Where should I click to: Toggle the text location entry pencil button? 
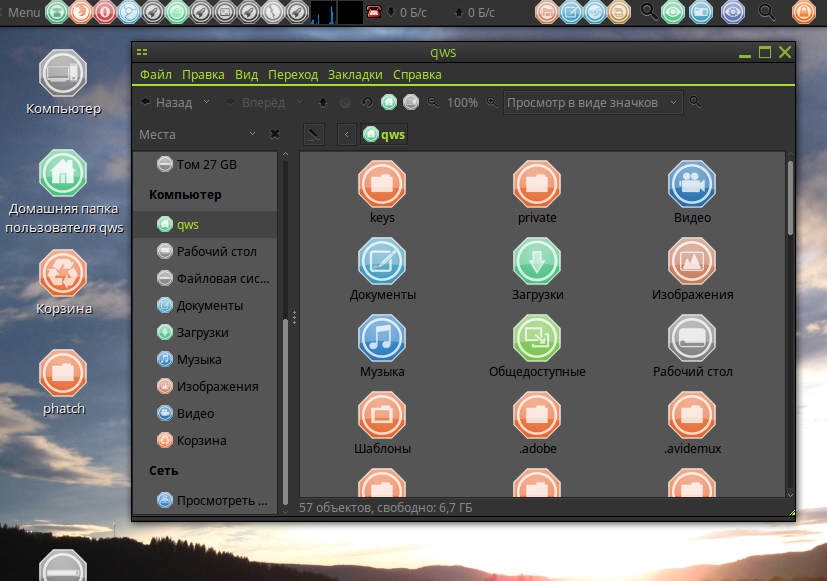click(314, 134)
